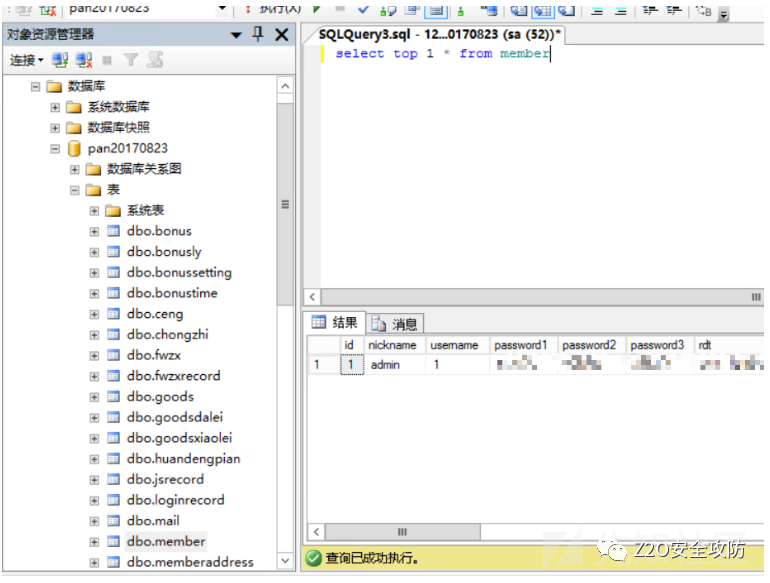This screenshot has width=770, height=583.
Task: Select the dbo.fwzx table label
Action: point(154,355)
